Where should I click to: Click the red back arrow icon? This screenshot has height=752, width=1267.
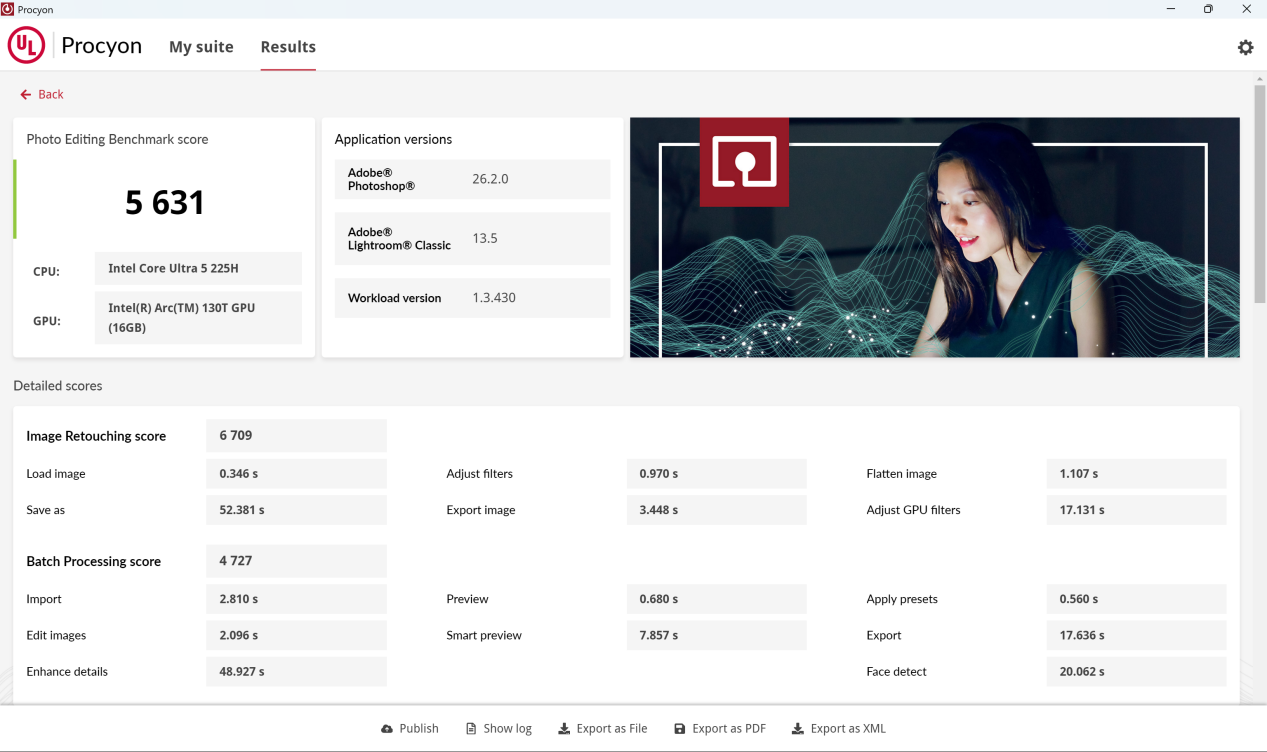pos(26,95)
